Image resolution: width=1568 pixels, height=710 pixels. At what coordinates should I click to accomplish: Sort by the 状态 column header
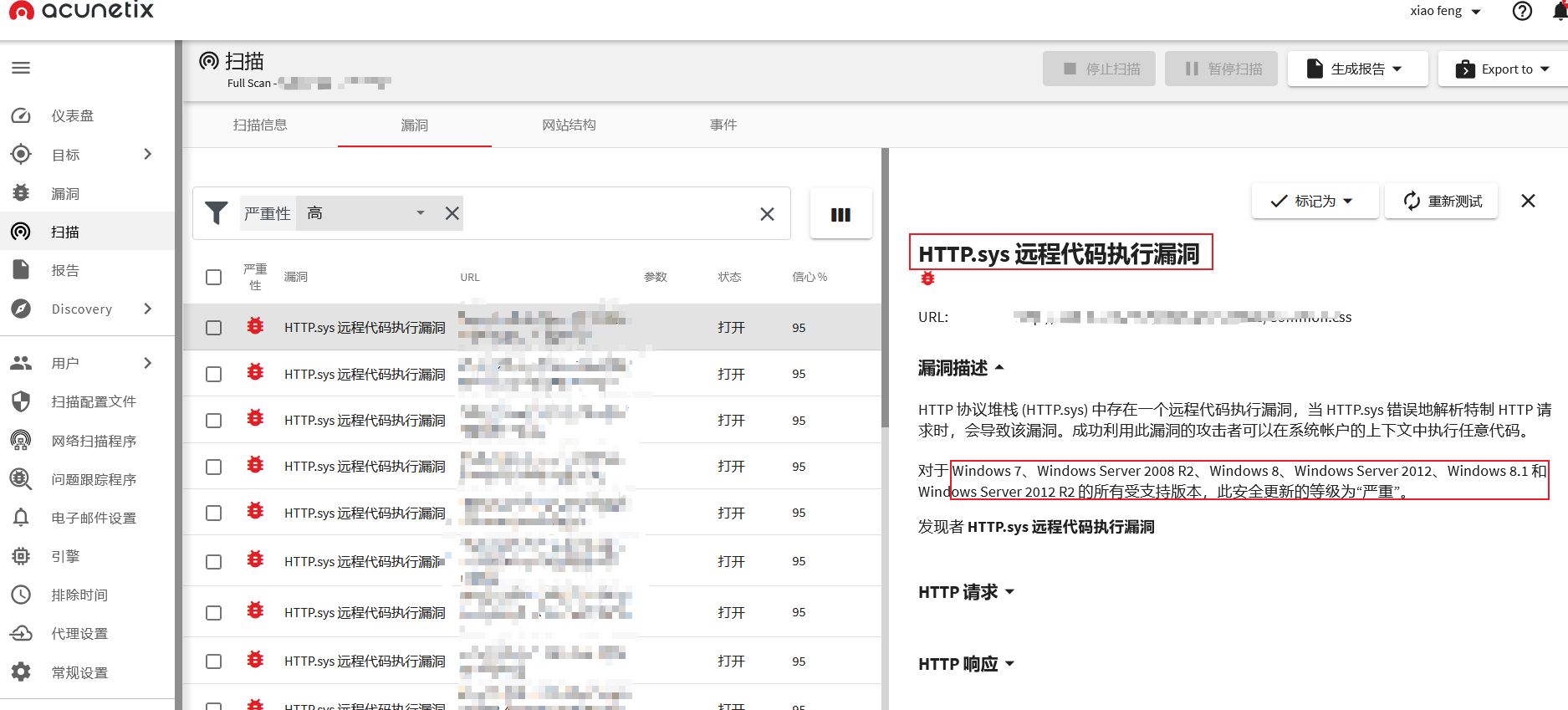click(x=729, y=277)
